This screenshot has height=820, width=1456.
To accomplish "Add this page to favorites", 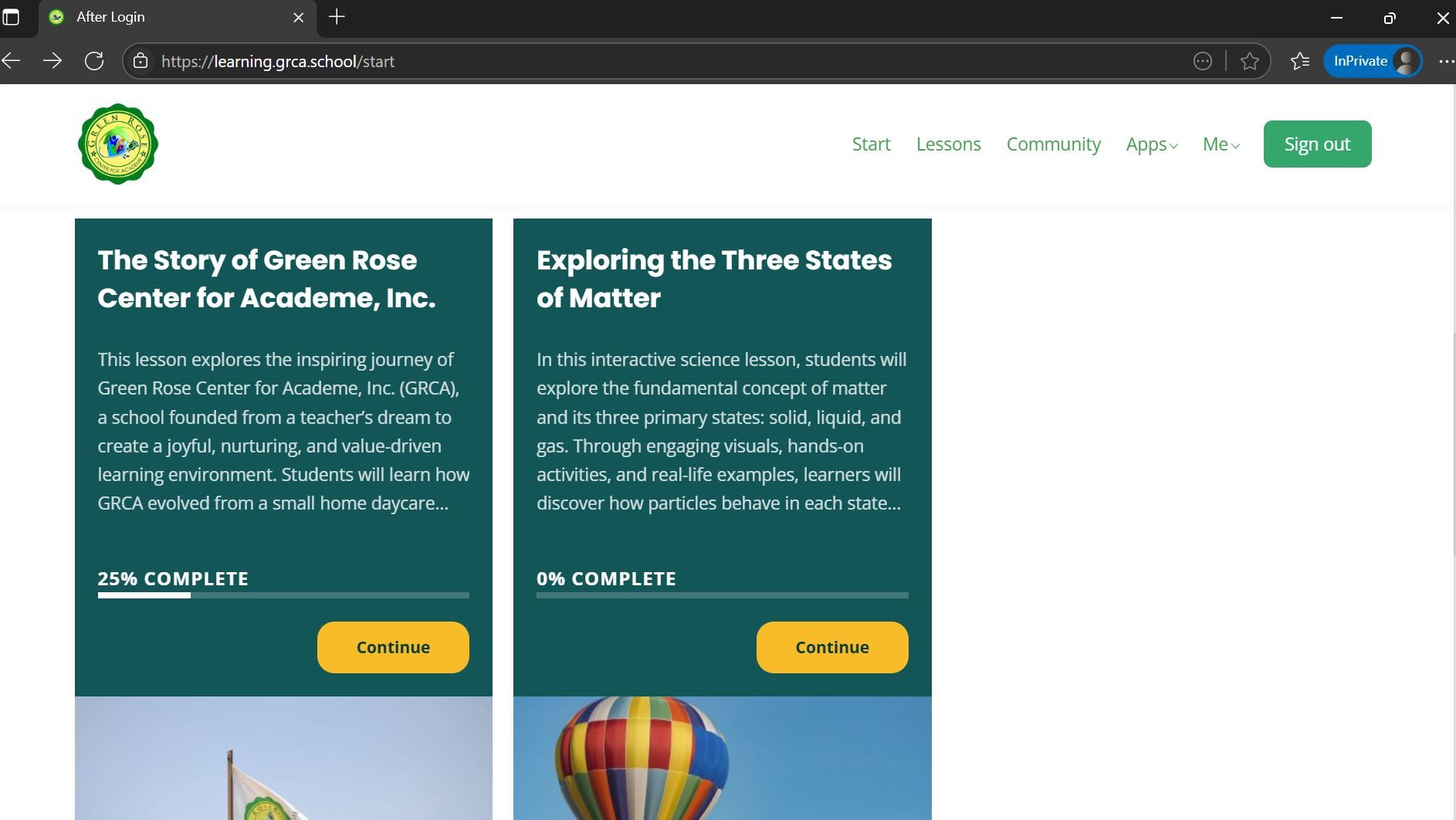I will tap(1249, 61).
